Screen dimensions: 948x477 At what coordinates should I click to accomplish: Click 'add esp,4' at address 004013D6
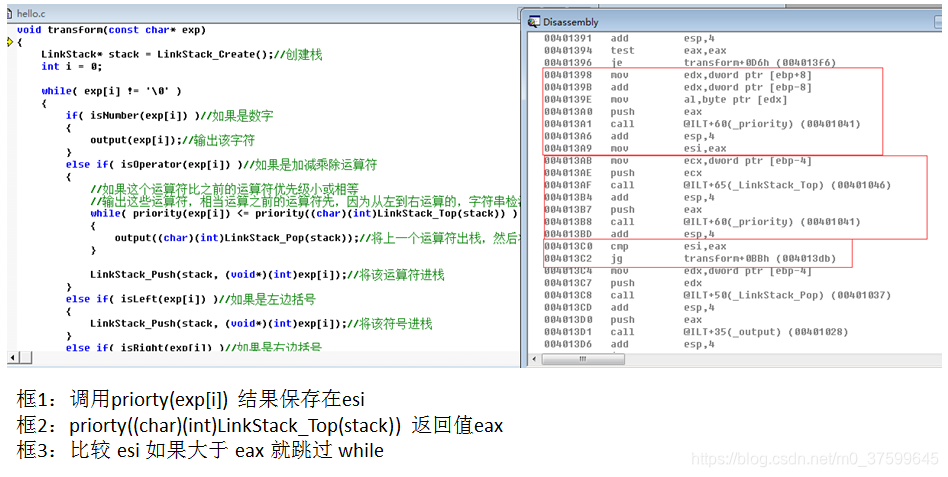coord(629,345)
